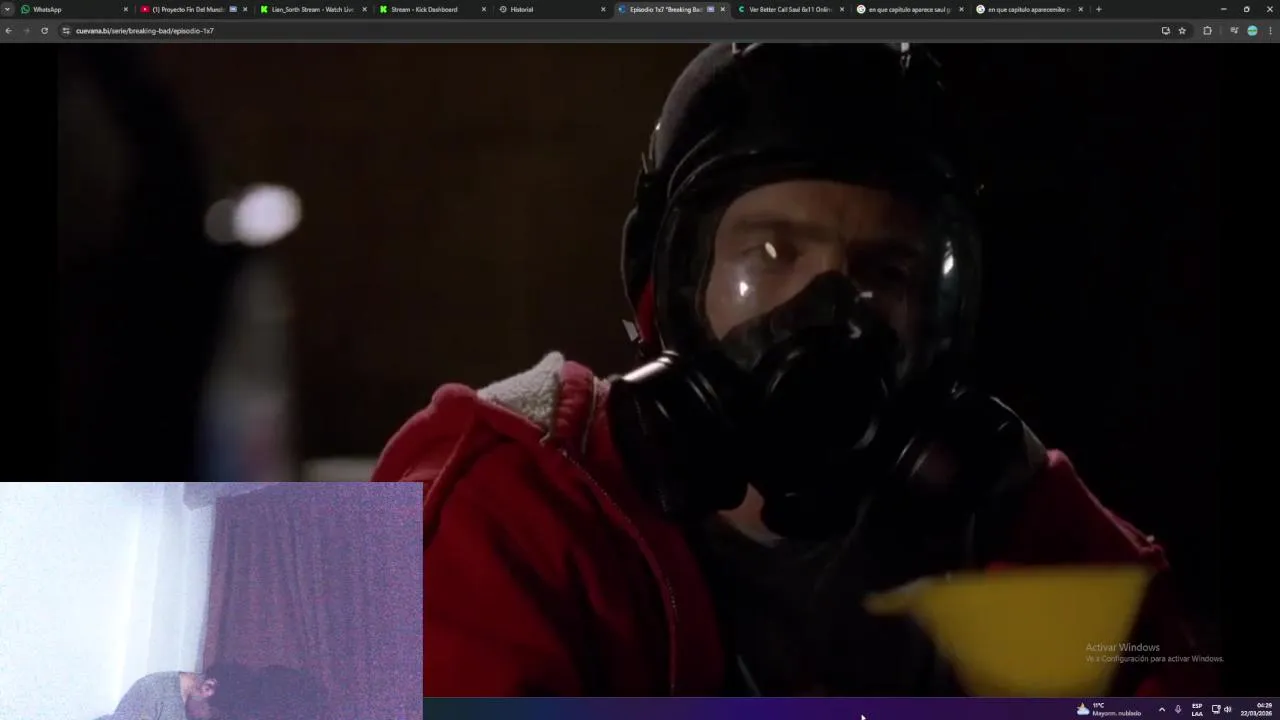Restore down the Chrome window
Screen dimensions: 1280x720
click(x=1246, y=9)
